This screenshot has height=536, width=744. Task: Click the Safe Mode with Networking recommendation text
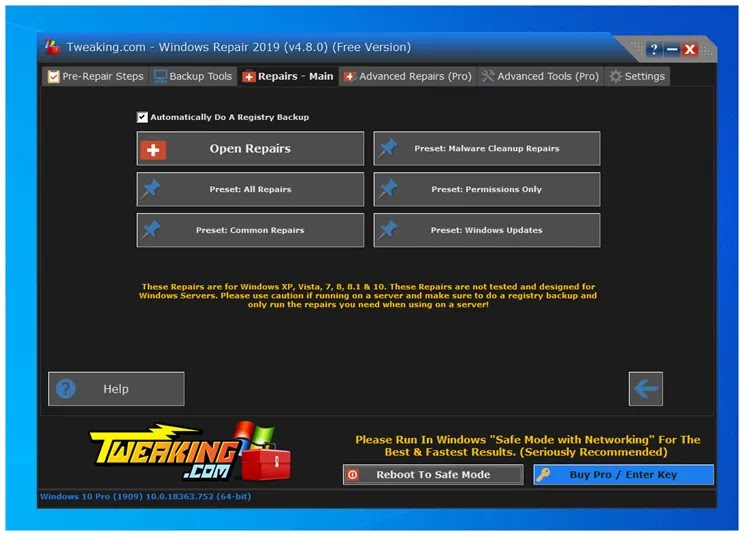[x=527, y=446]
